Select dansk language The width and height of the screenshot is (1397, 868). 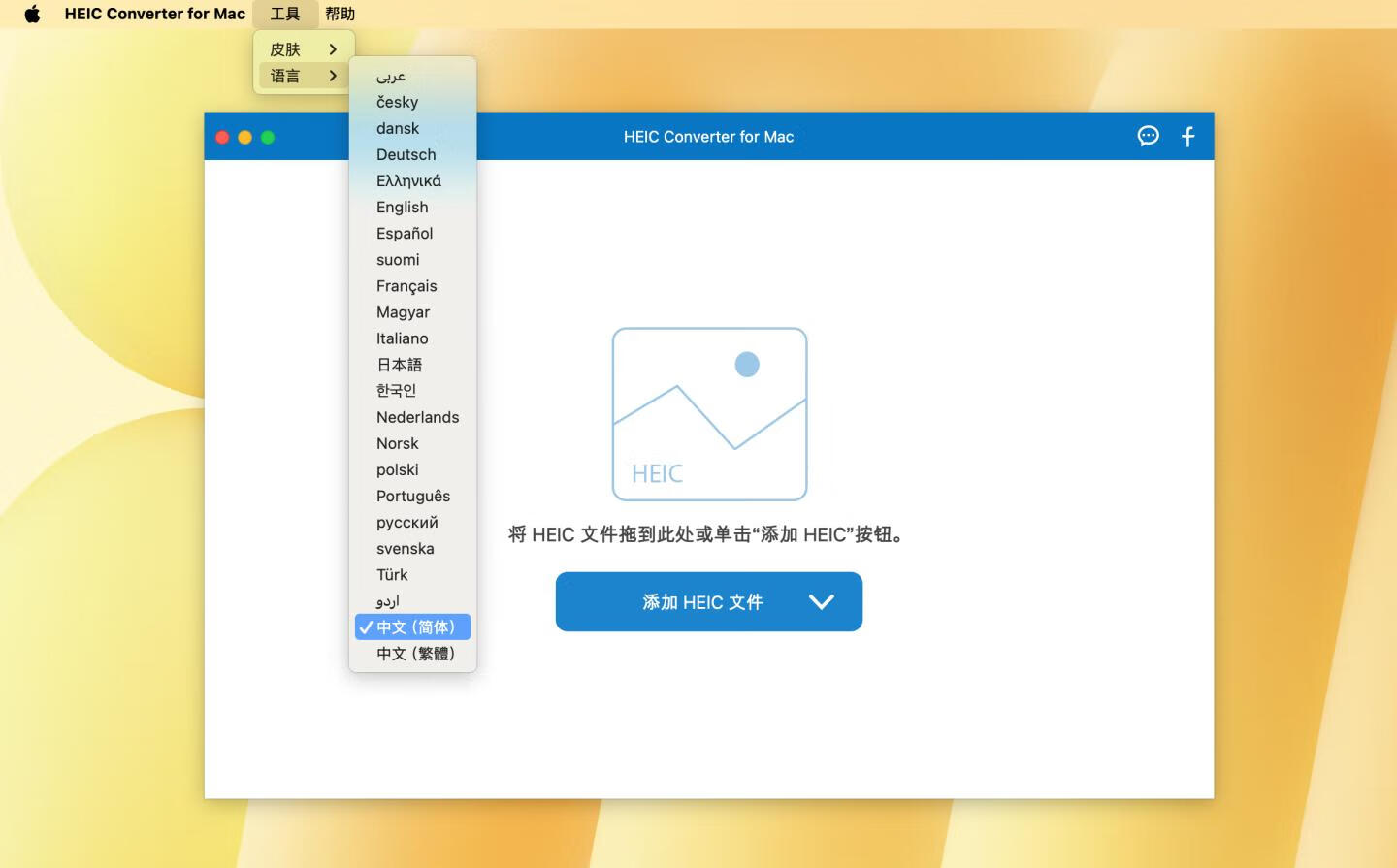coord(412,128)
